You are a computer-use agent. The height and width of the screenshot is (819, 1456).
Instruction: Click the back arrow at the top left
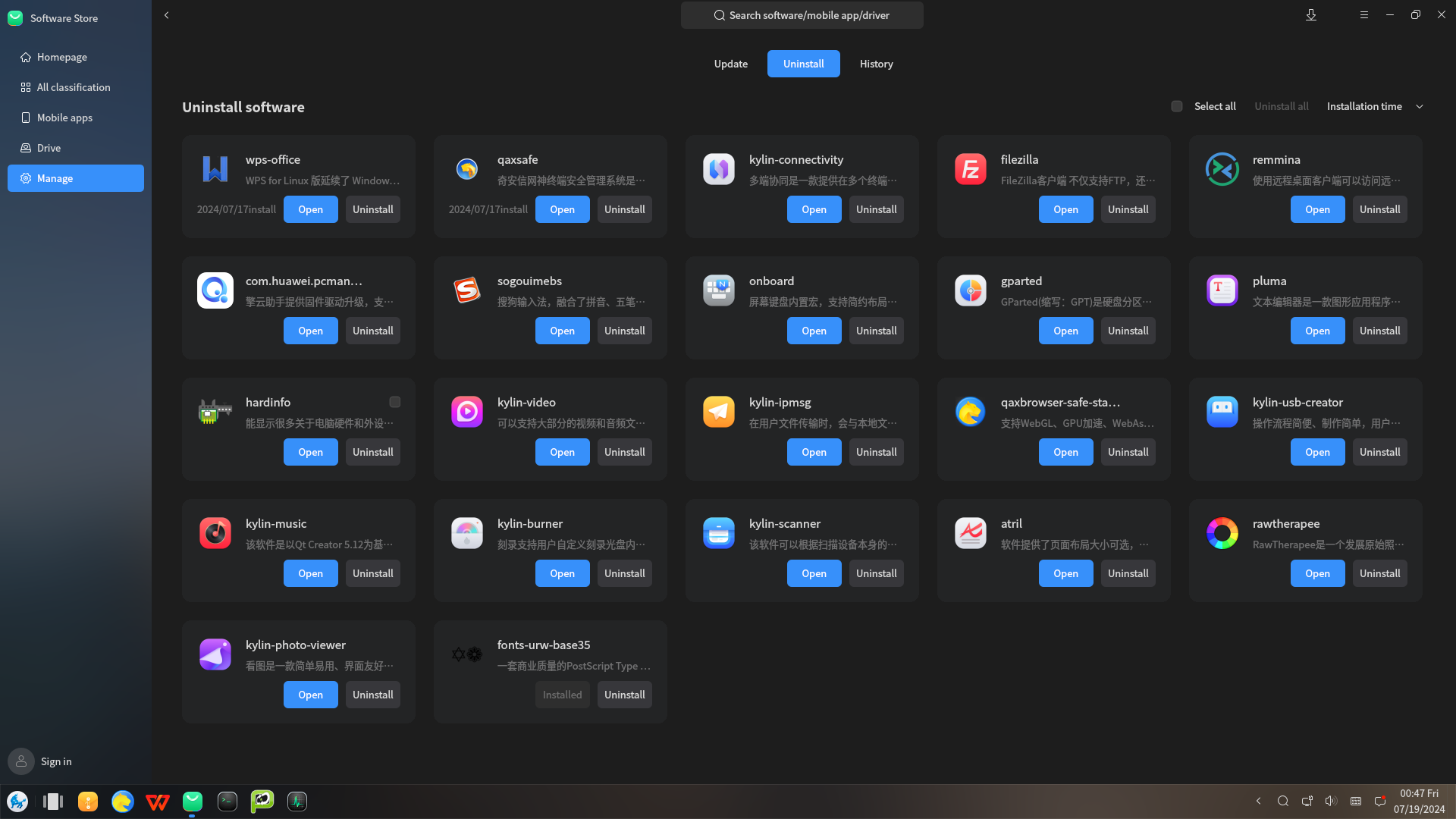(167, 15)
